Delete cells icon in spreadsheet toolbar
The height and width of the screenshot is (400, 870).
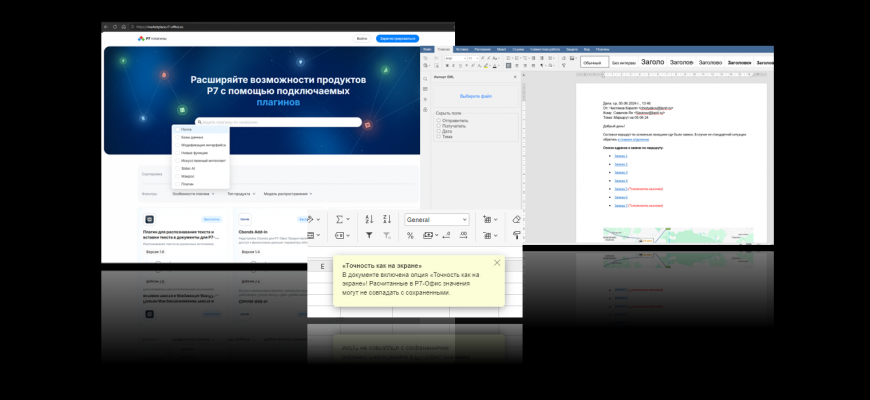tap(488, 235)
